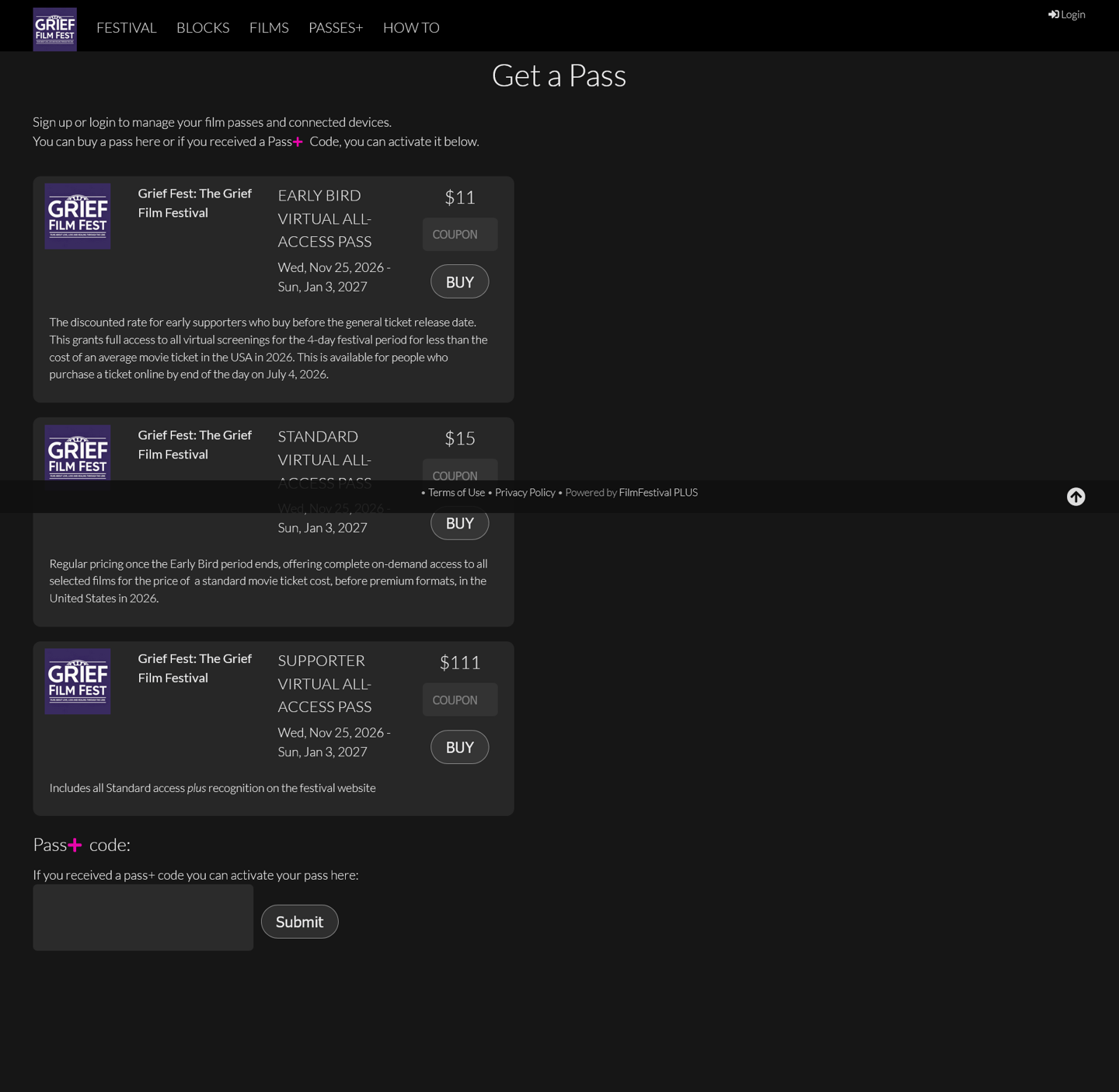Screen dimensions: 1119x1092
Task: Click the festival name in the Early Bird card
Action: point(195,203)
